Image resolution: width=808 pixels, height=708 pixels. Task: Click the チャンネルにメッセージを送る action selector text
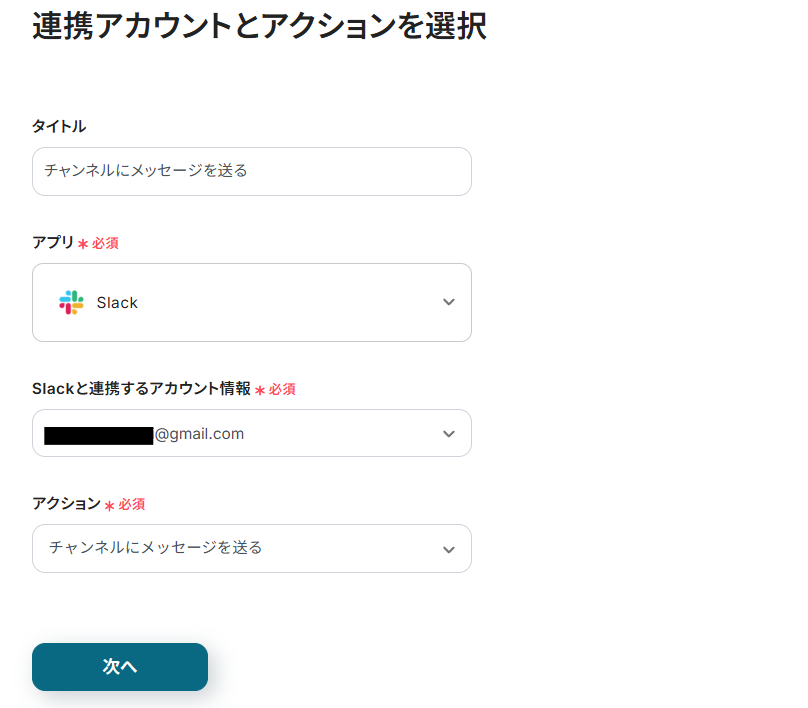coord(155,548)
